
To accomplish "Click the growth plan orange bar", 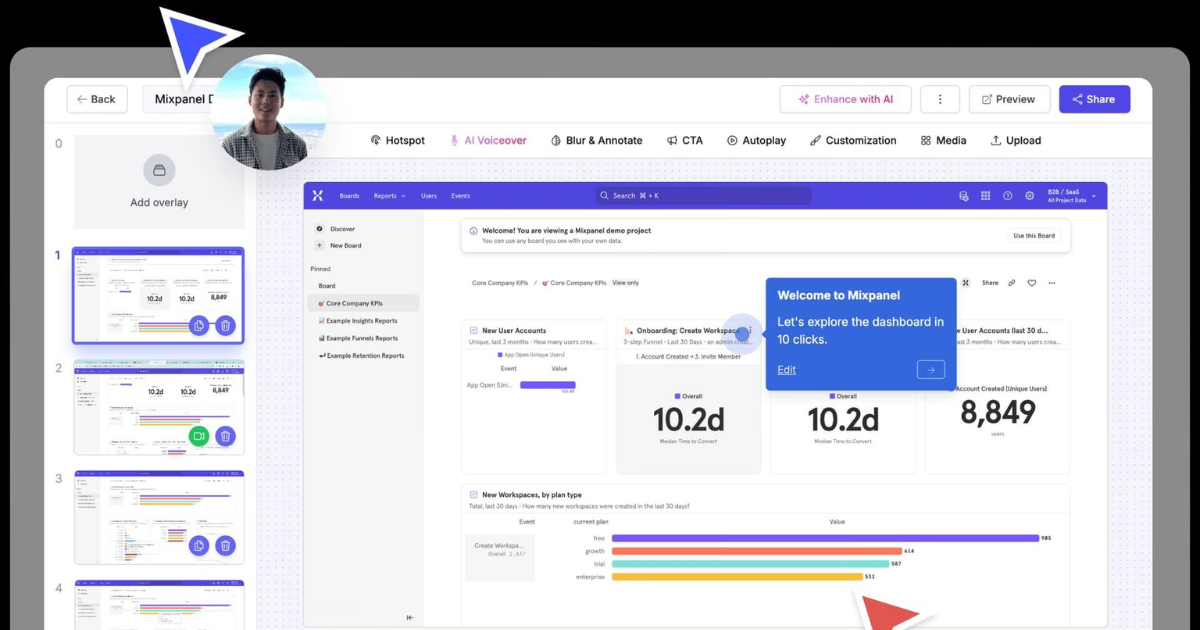I will (x=756, y=551).
